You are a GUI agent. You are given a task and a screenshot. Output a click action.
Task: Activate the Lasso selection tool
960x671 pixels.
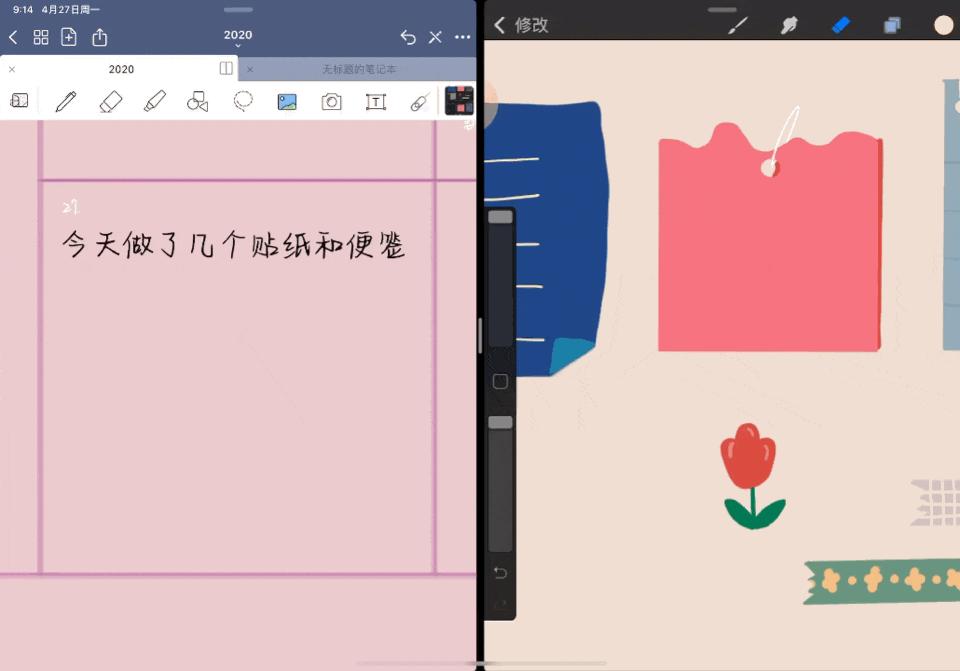pyautogui.click(x=243, y=101)
